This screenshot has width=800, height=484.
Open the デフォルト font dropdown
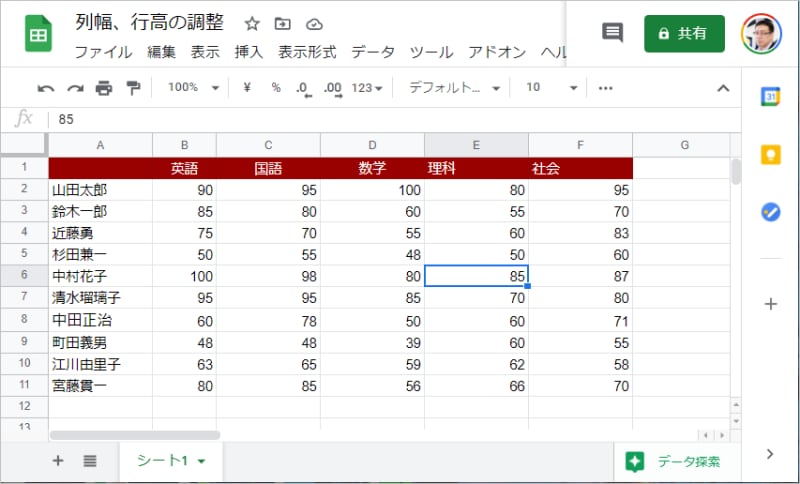point(454,88)
